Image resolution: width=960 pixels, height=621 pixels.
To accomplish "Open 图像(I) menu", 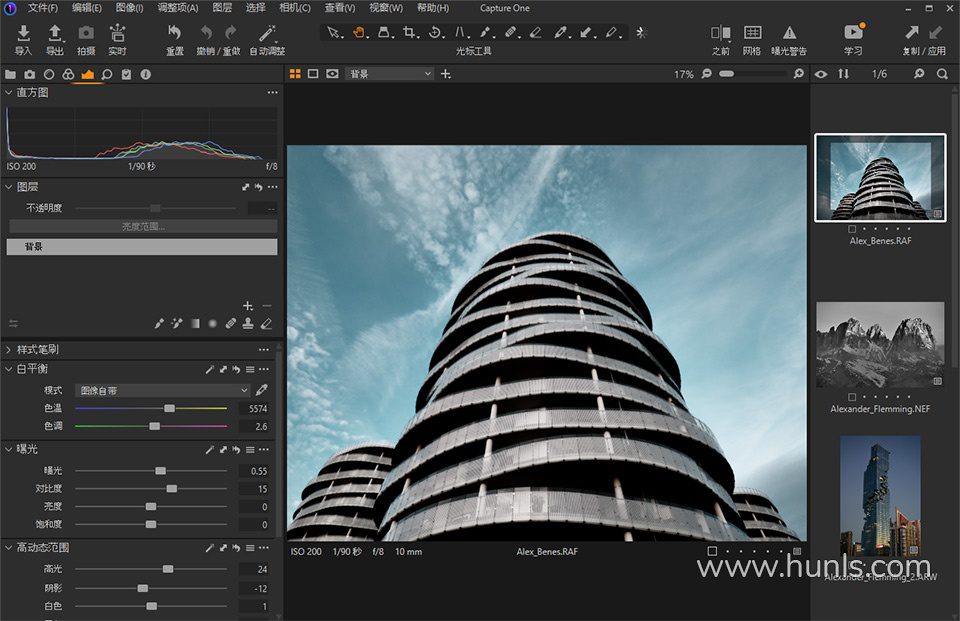I will (129, 8).
